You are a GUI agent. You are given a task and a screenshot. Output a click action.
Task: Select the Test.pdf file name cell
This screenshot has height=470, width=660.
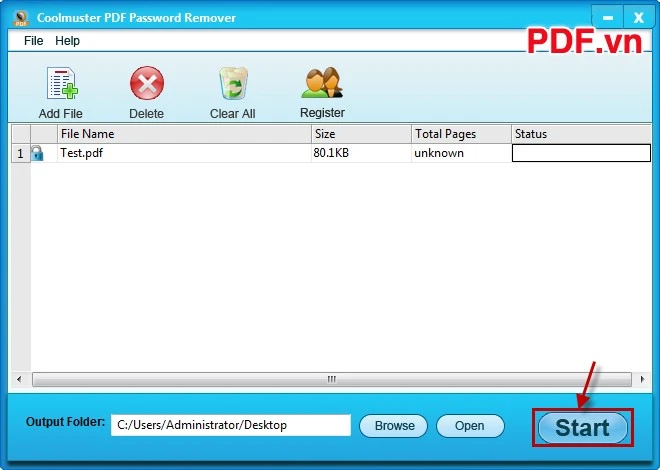tap(184, 153)
